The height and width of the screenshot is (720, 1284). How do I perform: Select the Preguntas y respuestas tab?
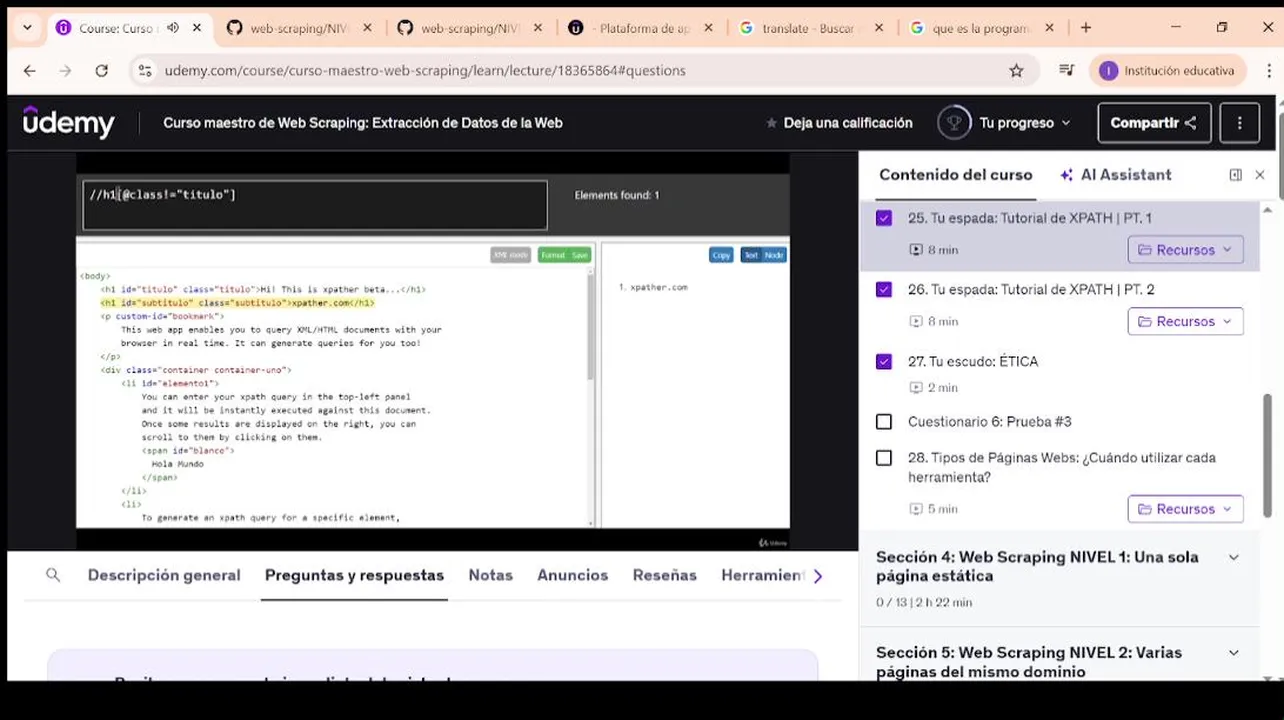coord(354,575)
